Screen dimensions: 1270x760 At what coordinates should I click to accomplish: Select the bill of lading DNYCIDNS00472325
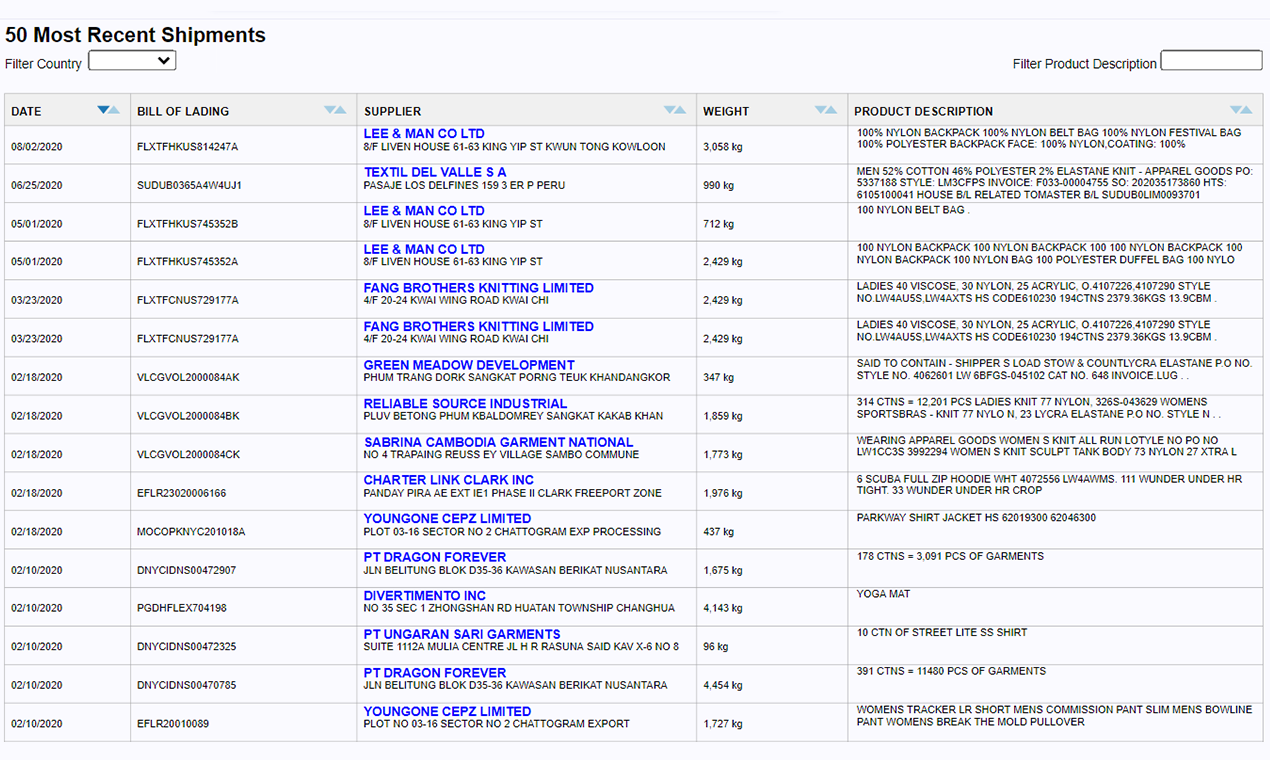tap(186, 647)
